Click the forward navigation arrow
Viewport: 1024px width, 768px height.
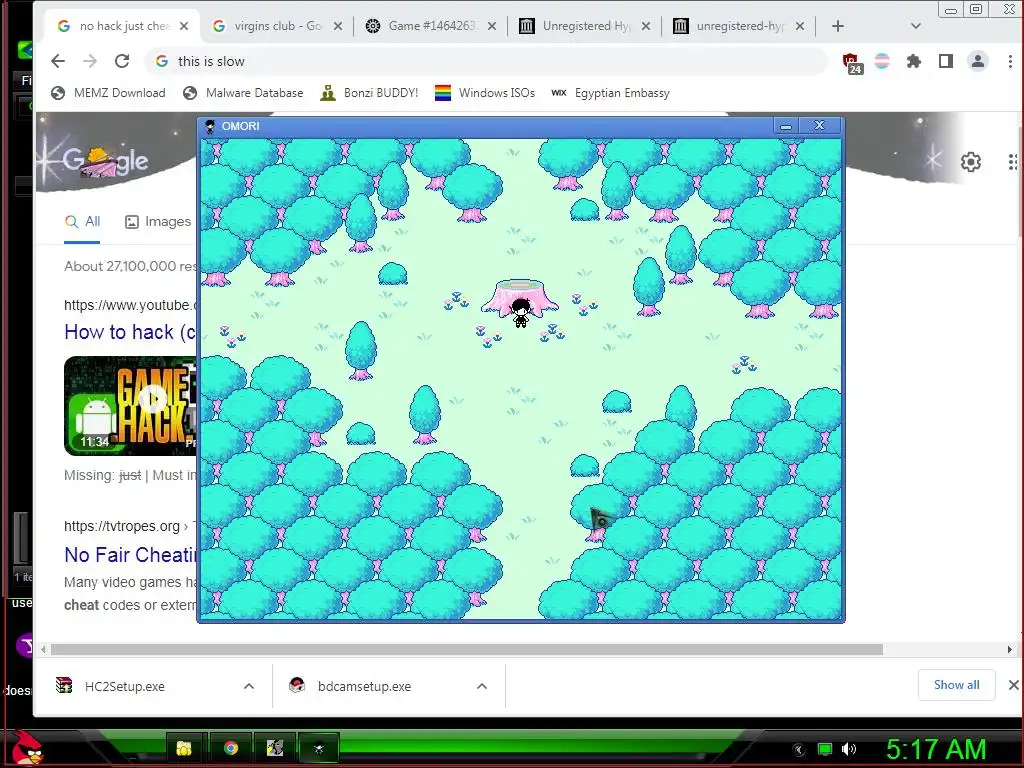[90, 61]
